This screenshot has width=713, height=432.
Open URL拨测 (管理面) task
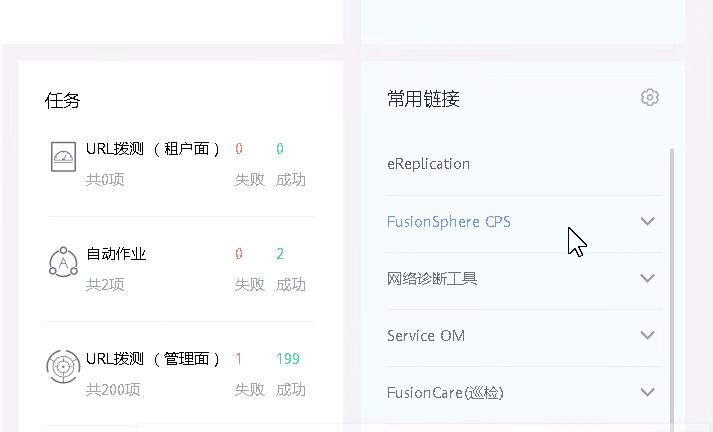click(153, 359)
